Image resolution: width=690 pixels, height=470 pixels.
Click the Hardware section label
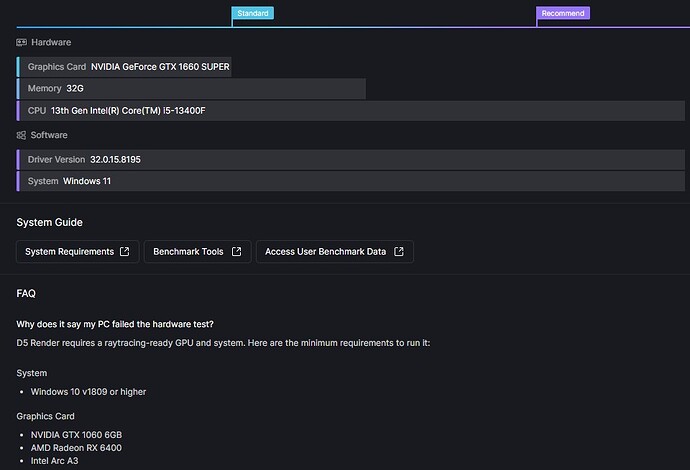click(51, 42)
